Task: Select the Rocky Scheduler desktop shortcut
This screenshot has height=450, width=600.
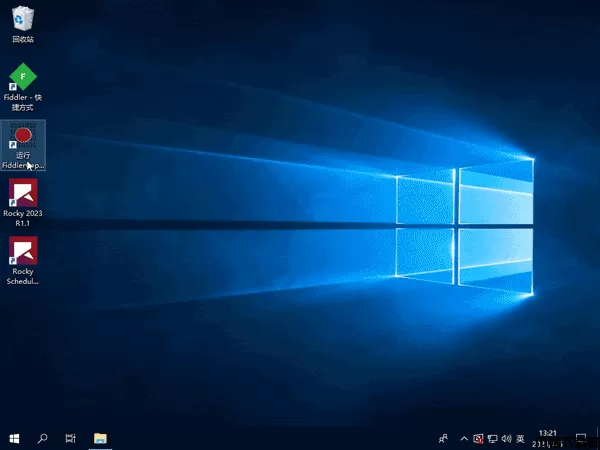Action: pyautogui.click(x=23, y=250)
